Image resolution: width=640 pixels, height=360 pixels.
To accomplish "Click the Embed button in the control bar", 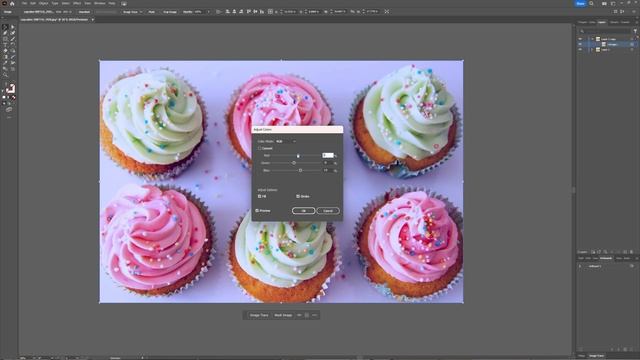I will tap(84, 12).
